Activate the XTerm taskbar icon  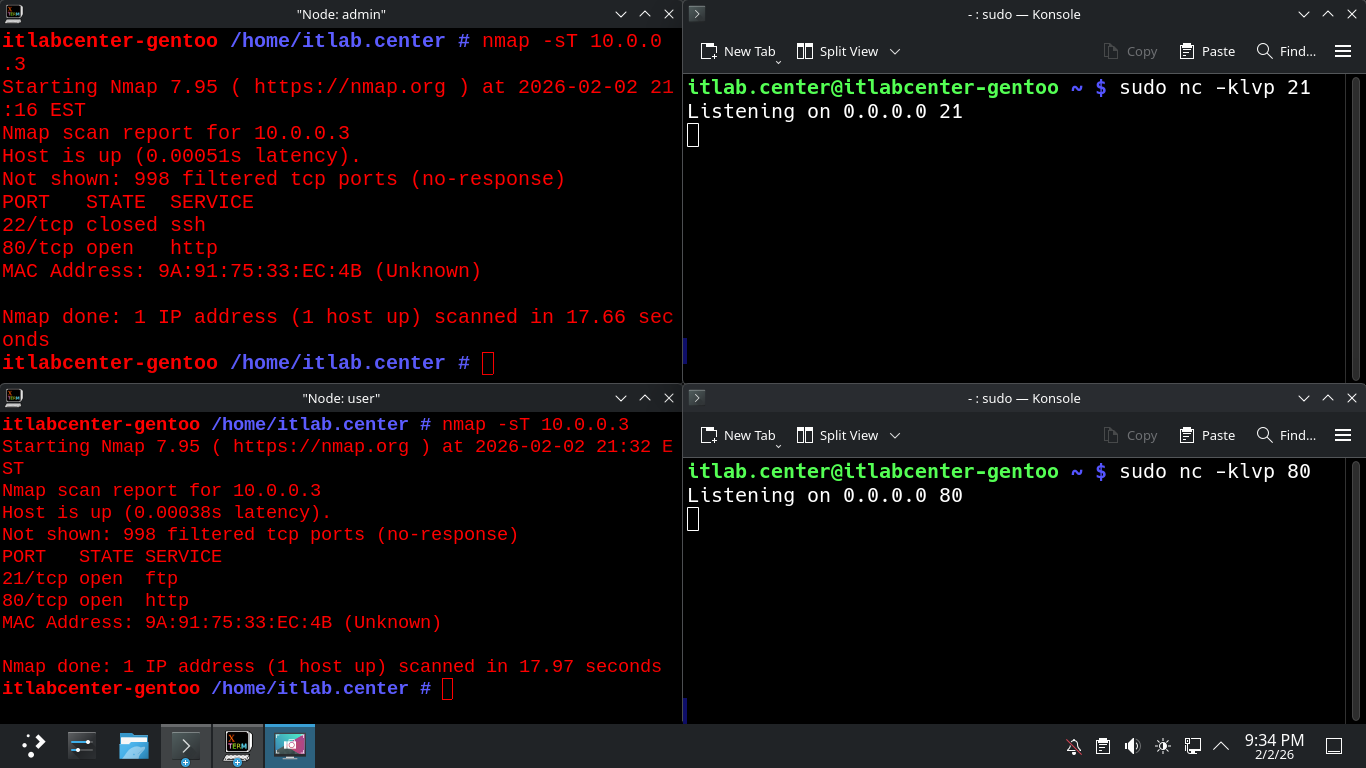tap(238, 745)
